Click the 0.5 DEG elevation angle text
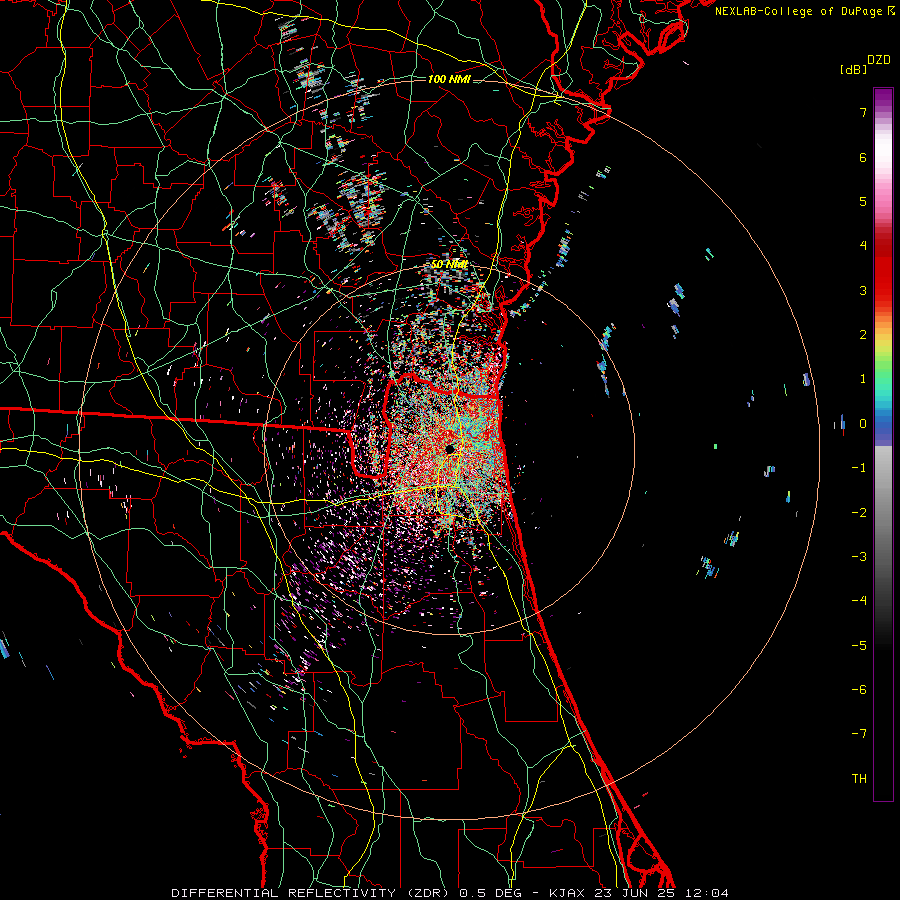 [x=491, y=893]
